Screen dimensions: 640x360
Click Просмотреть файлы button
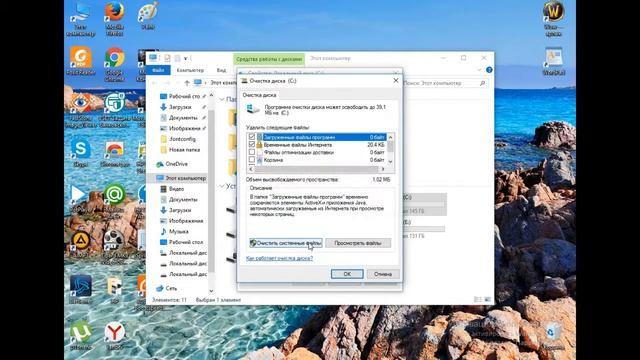tap(358, 243)
